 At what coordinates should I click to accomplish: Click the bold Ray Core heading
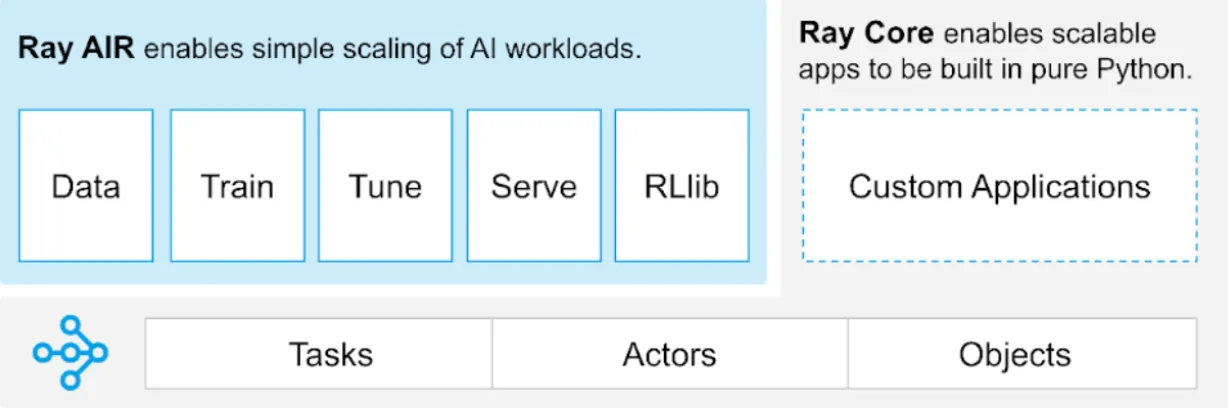pos(866,34)
